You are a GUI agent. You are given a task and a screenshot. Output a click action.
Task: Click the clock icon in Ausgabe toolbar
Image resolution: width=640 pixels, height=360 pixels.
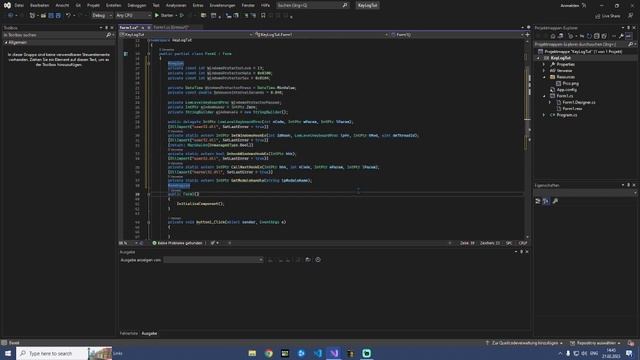click(x=318, y=260)
